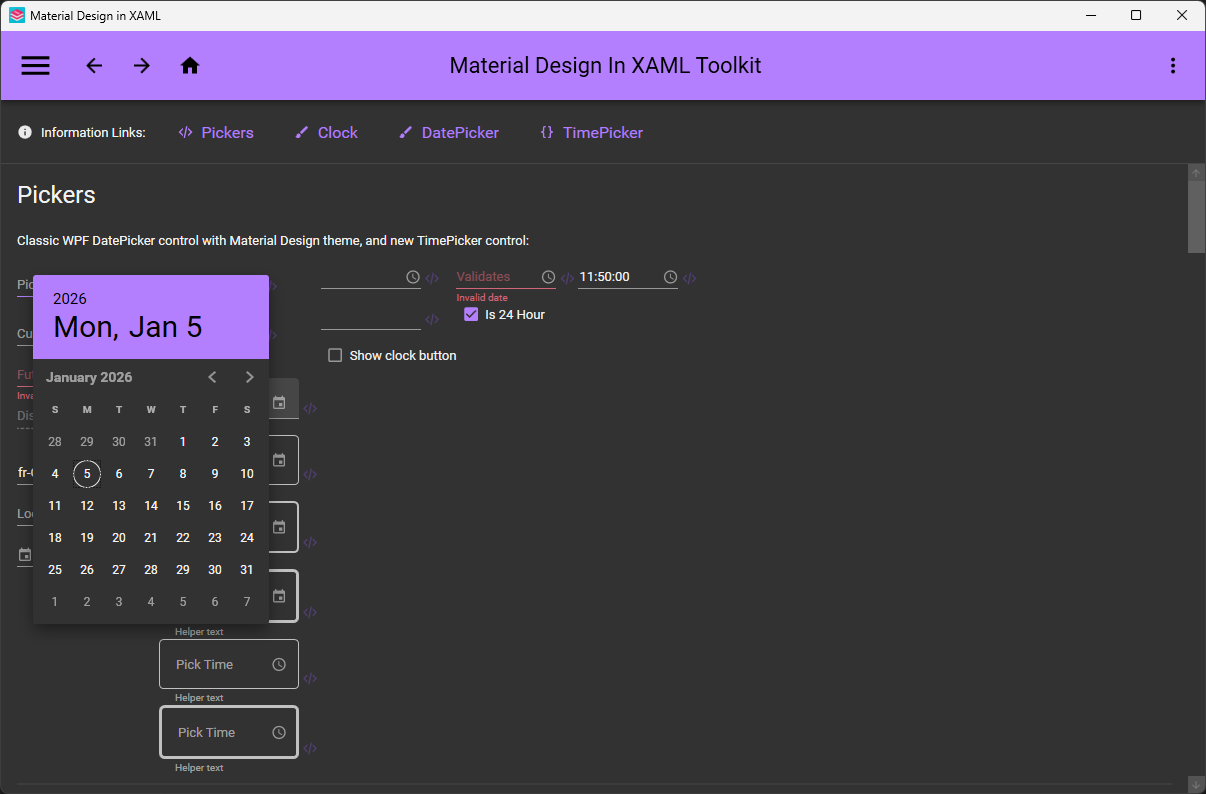Pick date 23 in the calendar
Viewport: 1206px width, 794px height.
click(215, 538)
